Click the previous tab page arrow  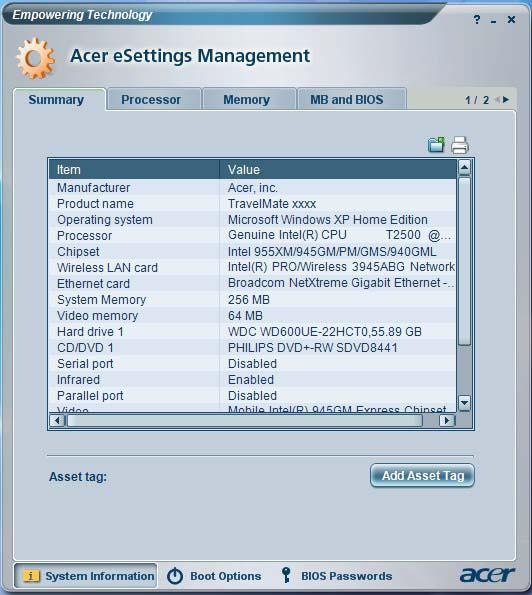pyautogui.click(x=496, y=99)
